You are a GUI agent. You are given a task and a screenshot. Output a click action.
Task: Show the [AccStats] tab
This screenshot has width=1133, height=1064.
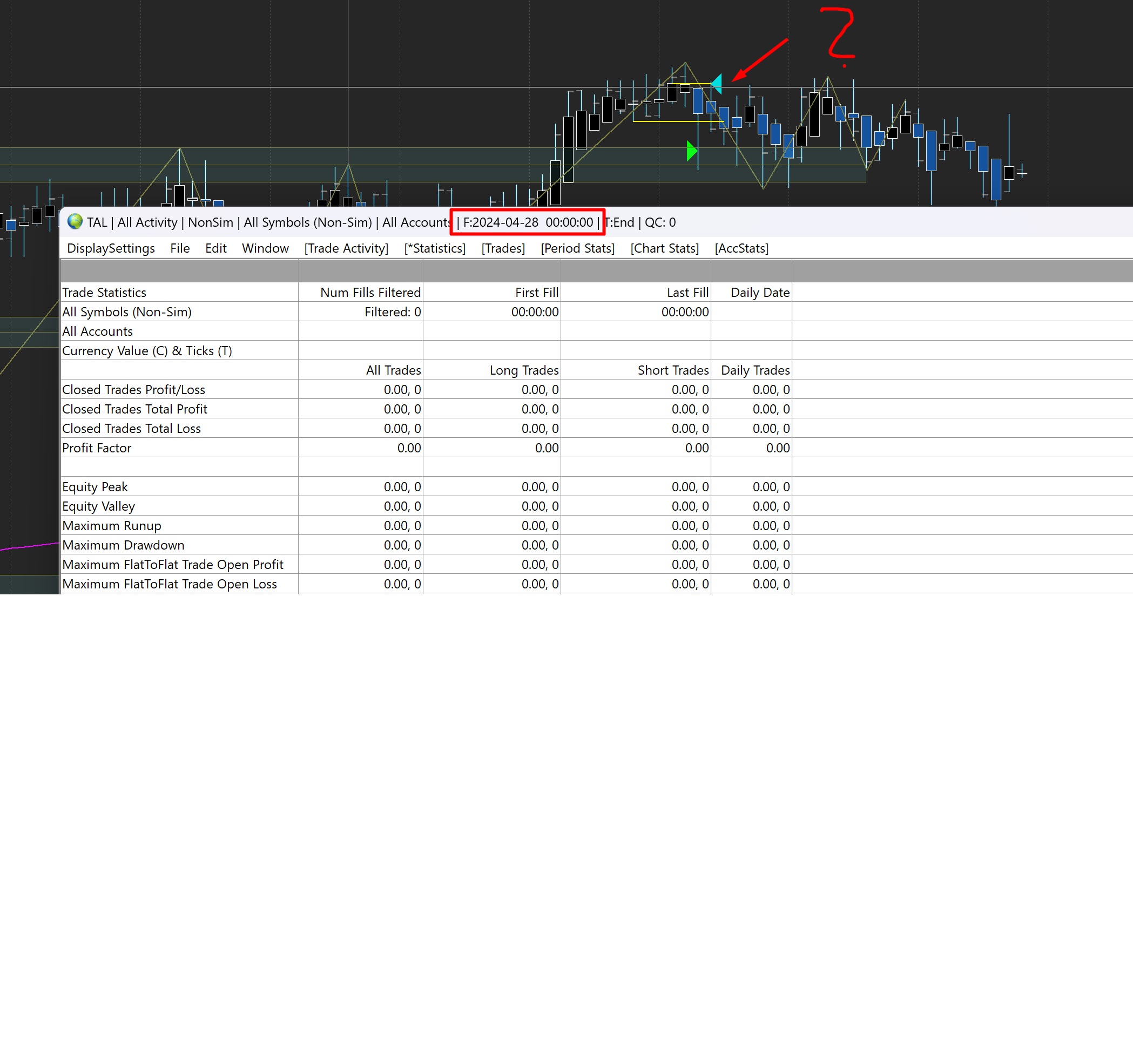tap(741, 248)
